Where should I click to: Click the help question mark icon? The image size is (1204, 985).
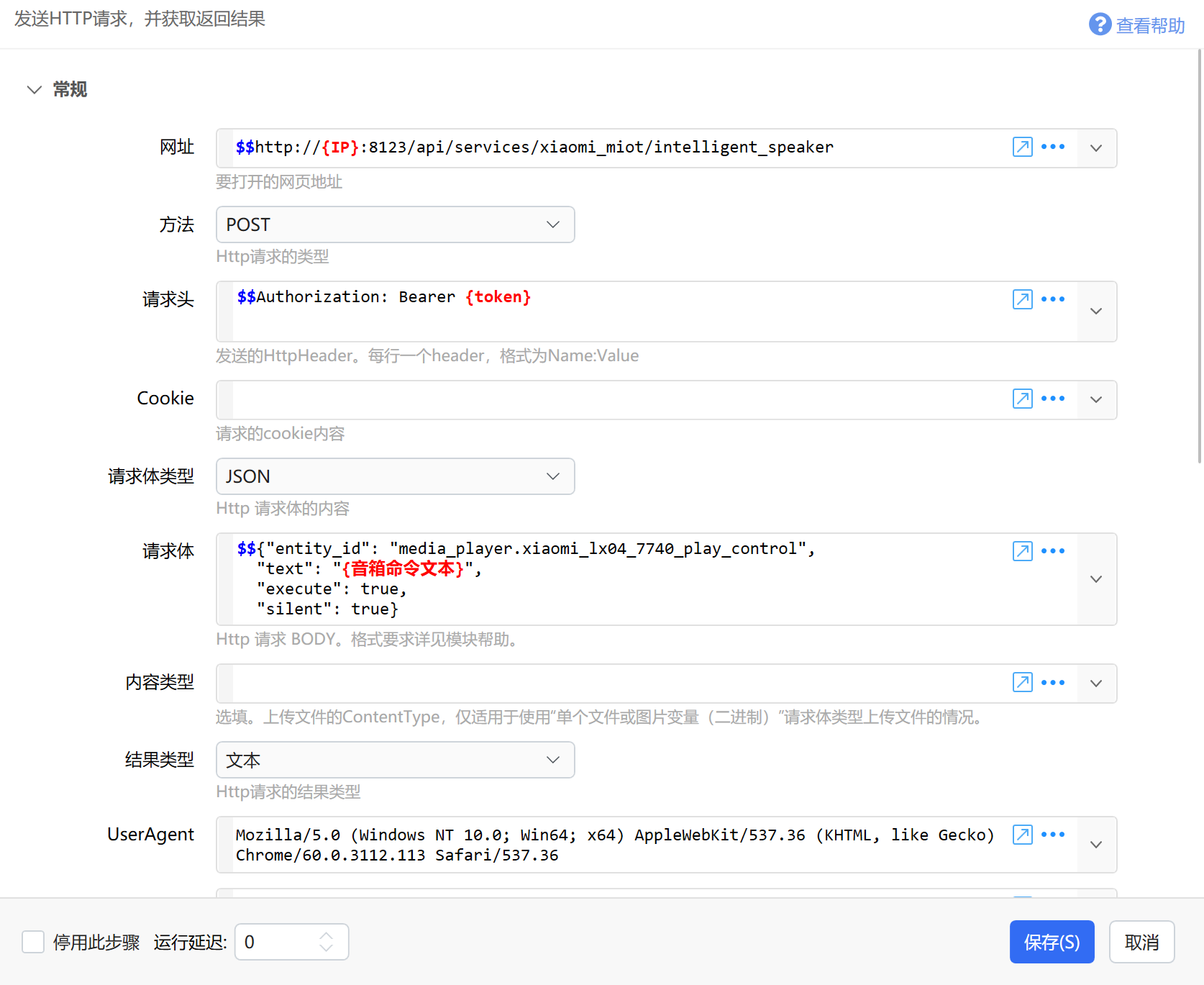tap(1100, 24)
